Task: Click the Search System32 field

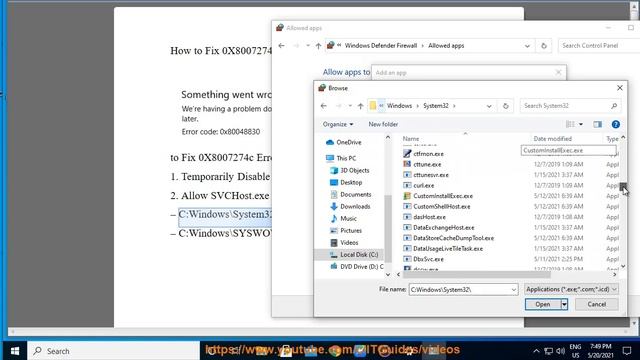Action: (570, 106)
